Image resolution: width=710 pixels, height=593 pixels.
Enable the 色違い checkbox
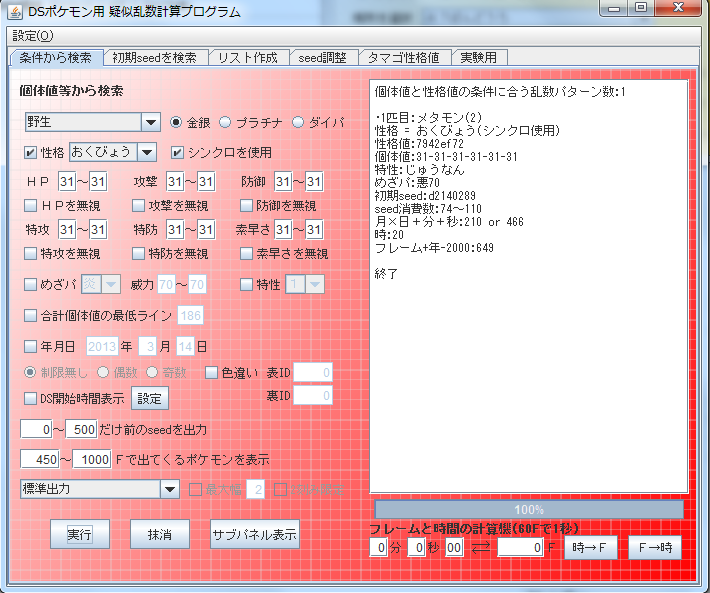[211, 373]
